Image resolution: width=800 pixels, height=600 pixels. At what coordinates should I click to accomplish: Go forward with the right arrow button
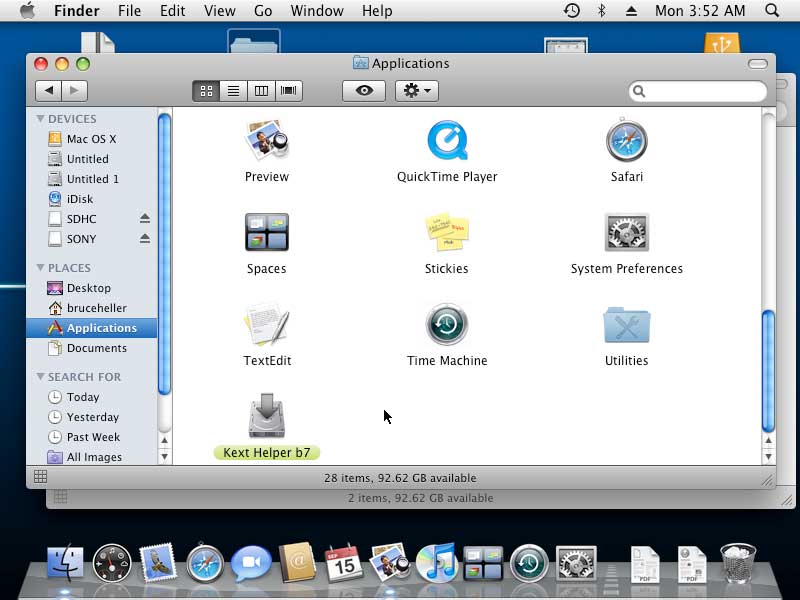coord(74,91)
